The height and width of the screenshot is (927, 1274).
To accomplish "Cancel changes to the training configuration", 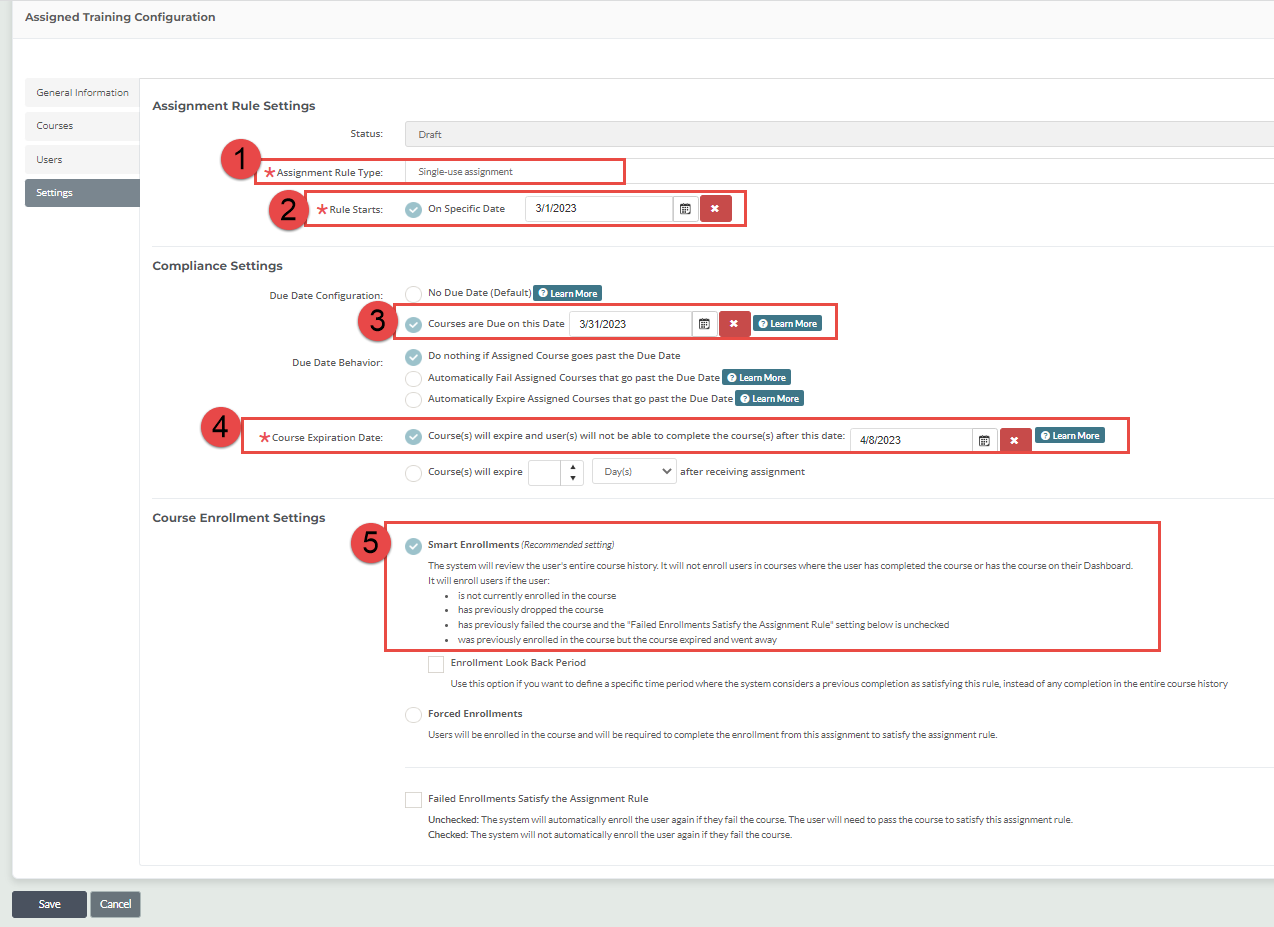I will (x=114, y=903).
